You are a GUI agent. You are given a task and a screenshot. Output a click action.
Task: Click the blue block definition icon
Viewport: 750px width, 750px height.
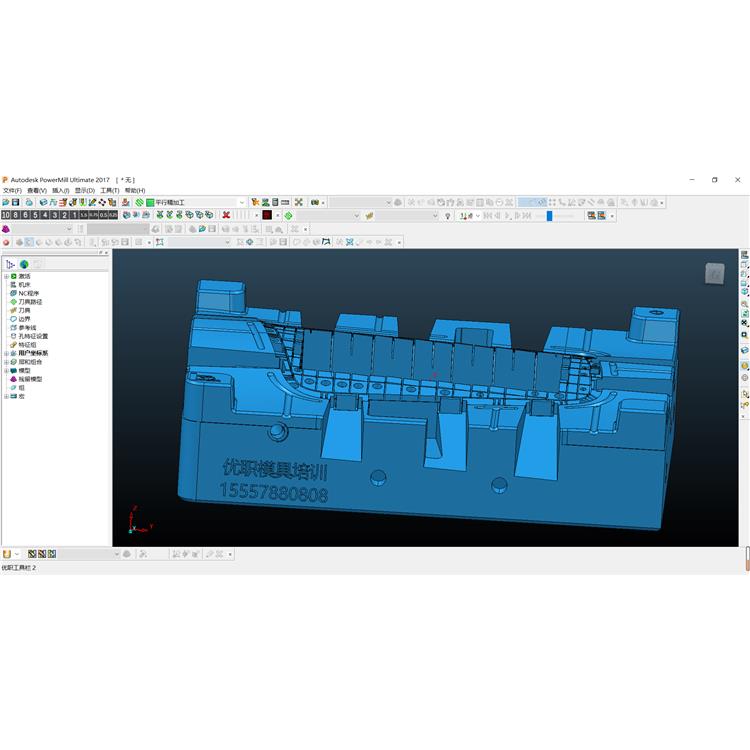coord(44,202)
